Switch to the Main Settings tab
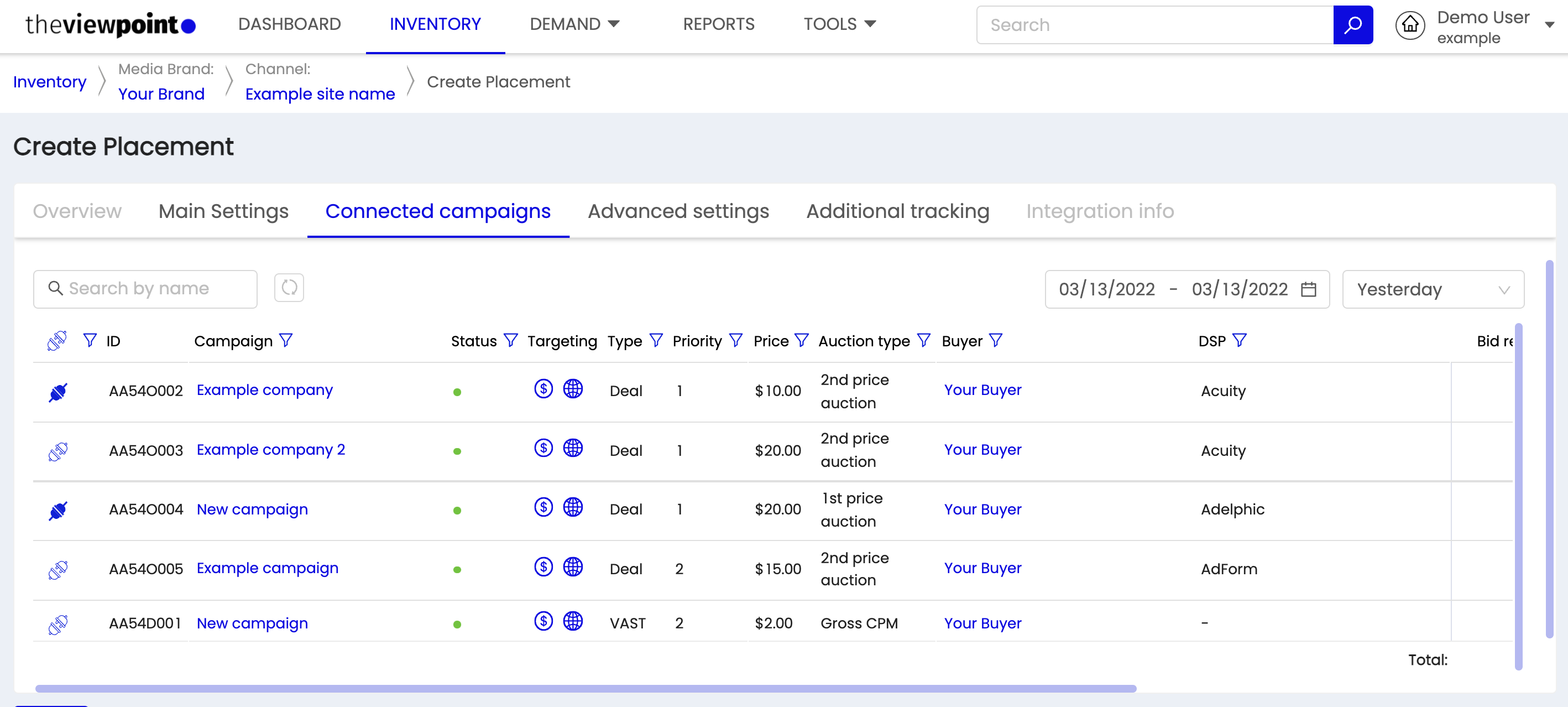This screenshot has width=1568, height=707. (223, 211)
